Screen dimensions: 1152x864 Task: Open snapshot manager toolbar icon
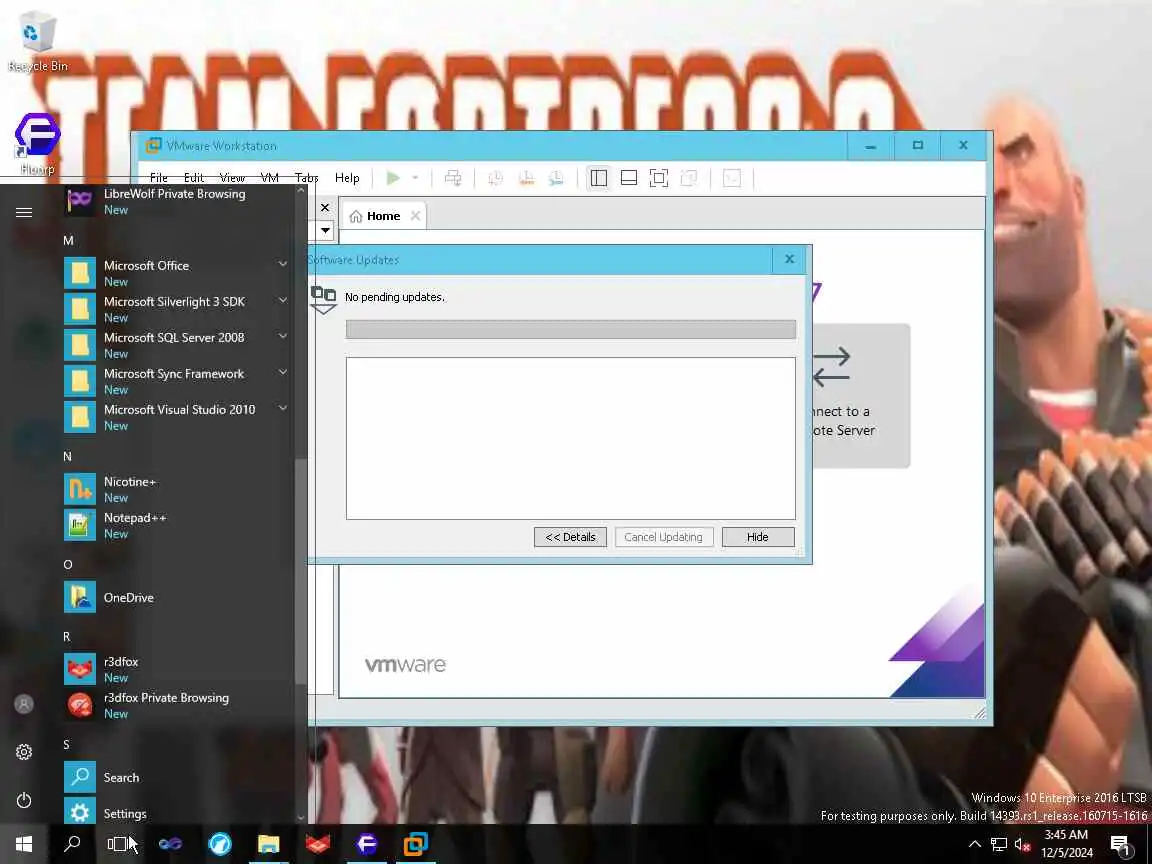point(556,178)
